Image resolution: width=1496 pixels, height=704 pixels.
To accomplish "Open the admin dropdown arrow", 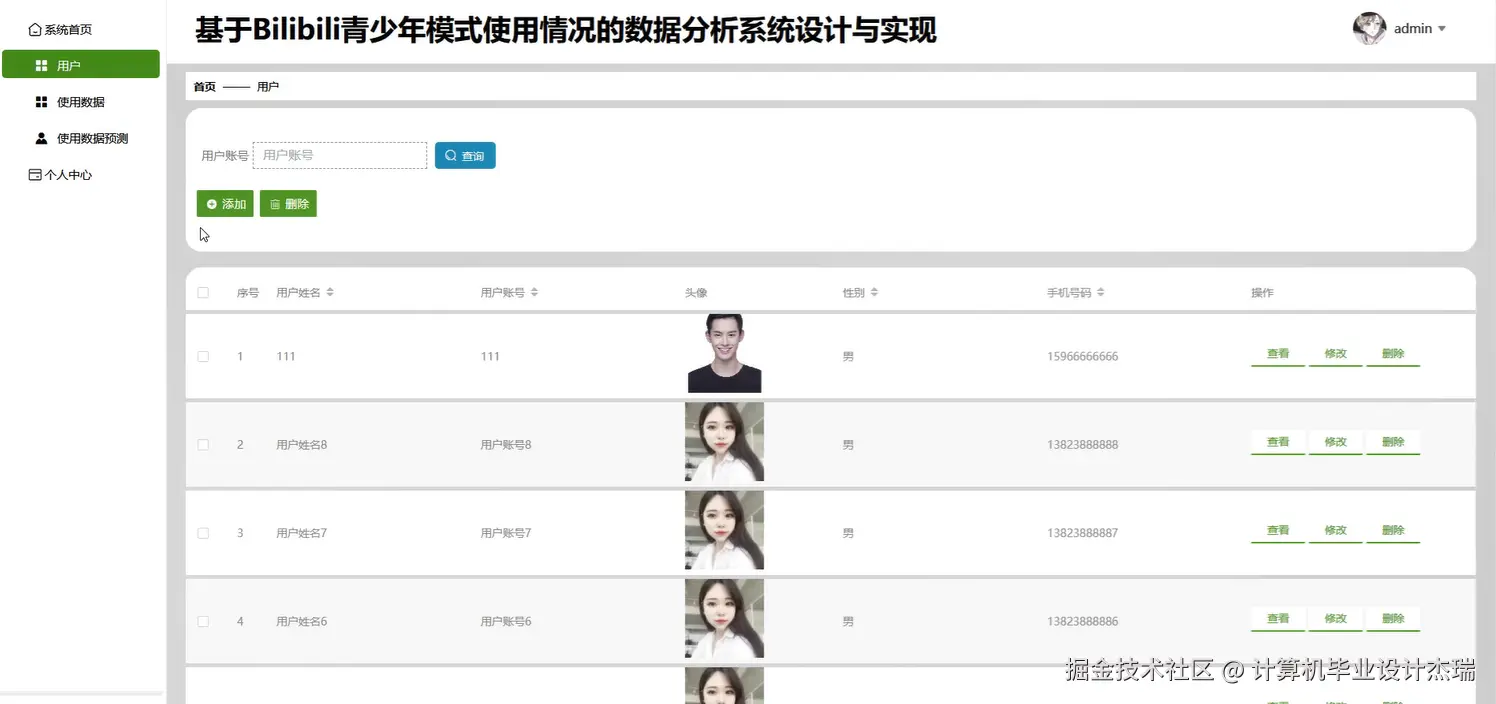I will point(1442,29).
